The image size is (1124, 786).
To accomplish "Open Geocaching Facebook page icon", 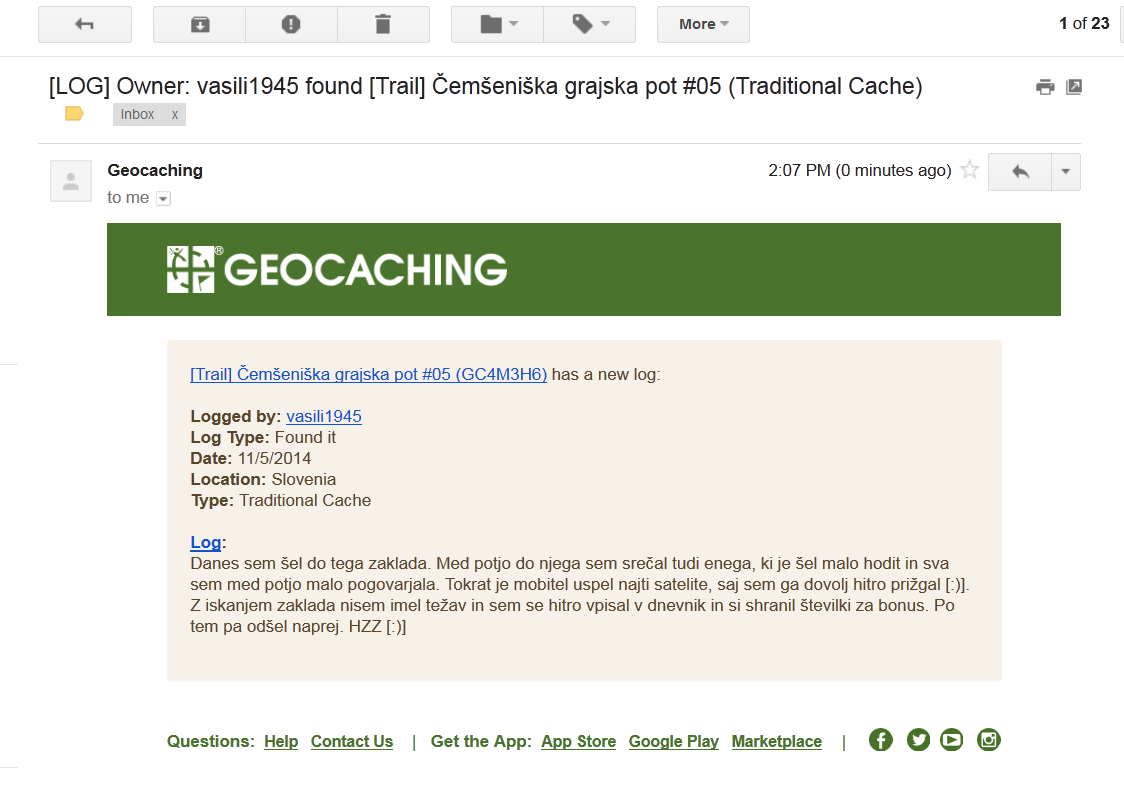I will (881, 739).
